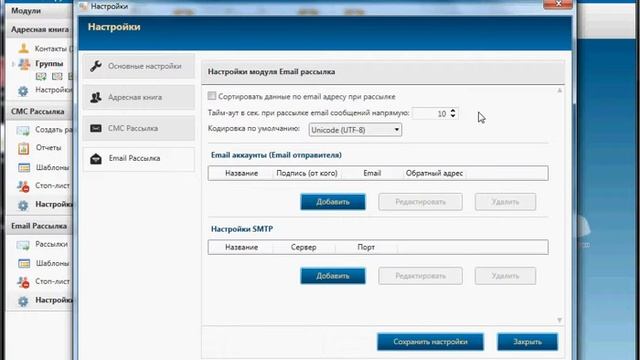Click Сохранить настройки button
Screen dimensions: 640x360
430,342
